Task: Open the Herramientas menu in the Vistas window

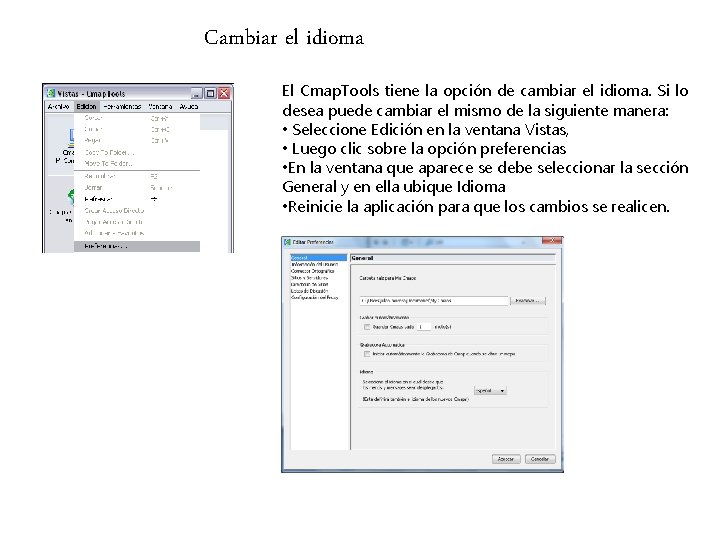Action: click(122, 107)
